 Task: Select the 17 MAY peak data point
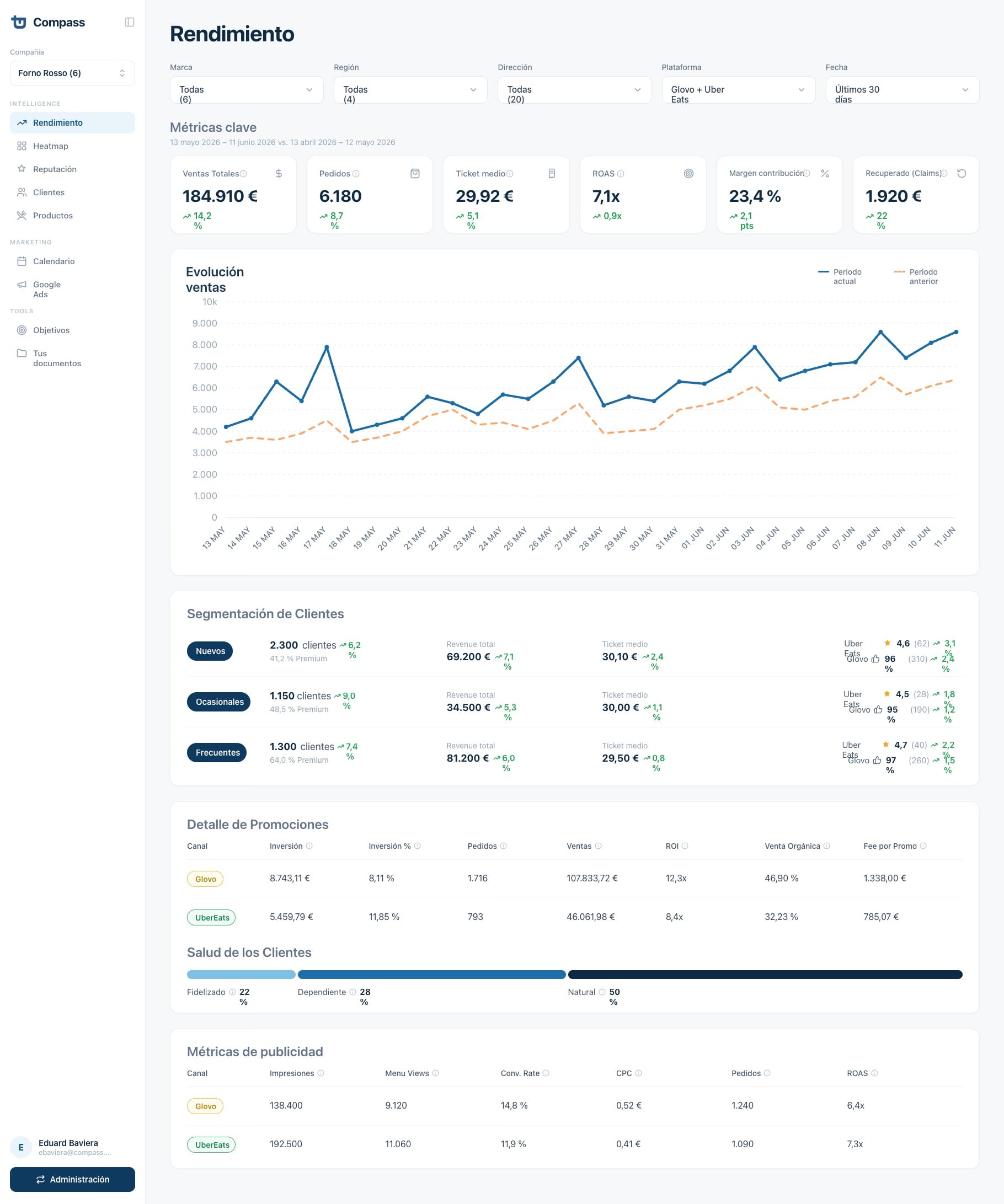327,347
